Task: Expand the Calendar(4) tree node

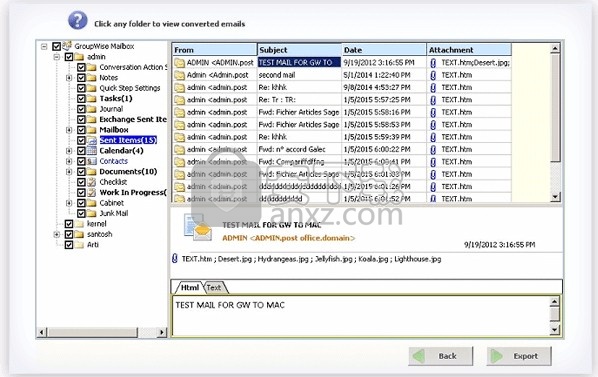Action: click(69, 151)
